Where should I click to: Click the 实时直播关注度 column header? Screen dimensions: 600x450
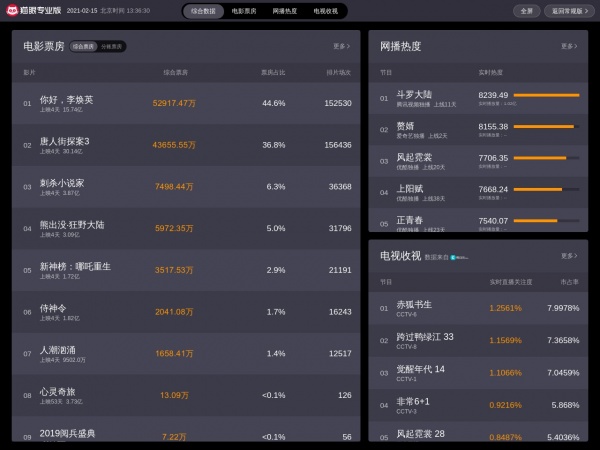tap(511, 282)
